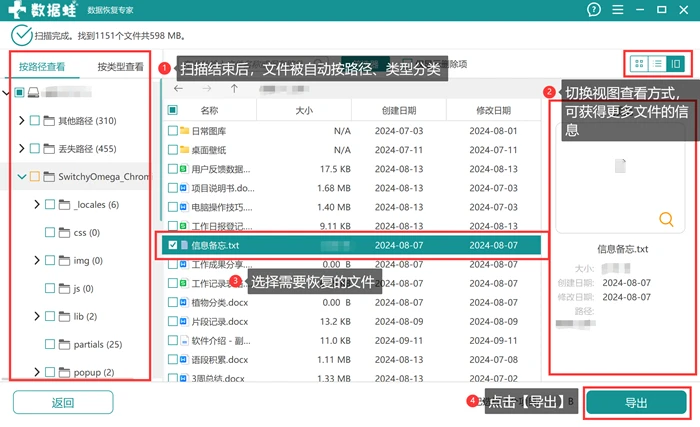
Task: Select the detail preview pane view icon
Action: (675, 64)
